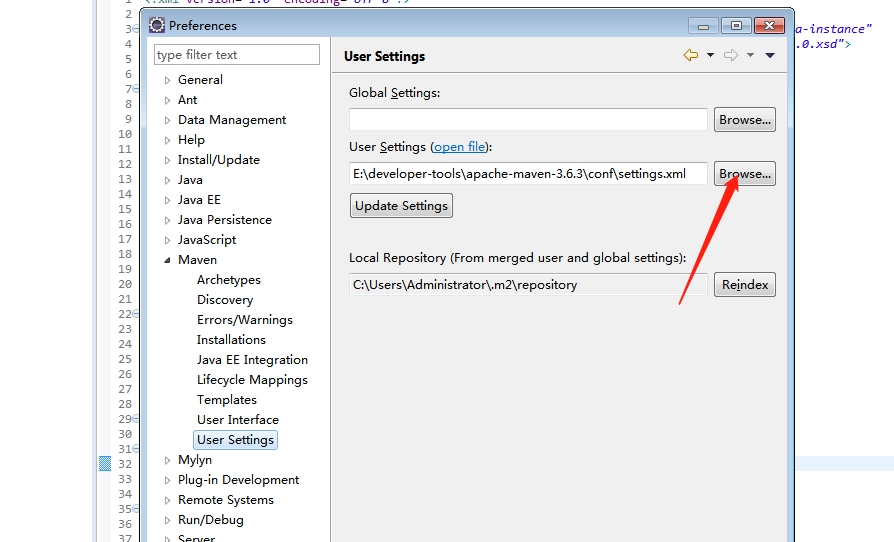894x542 pixels.
Task: Open the back history dropdown arrow
Action: click(x=710, y=55)
